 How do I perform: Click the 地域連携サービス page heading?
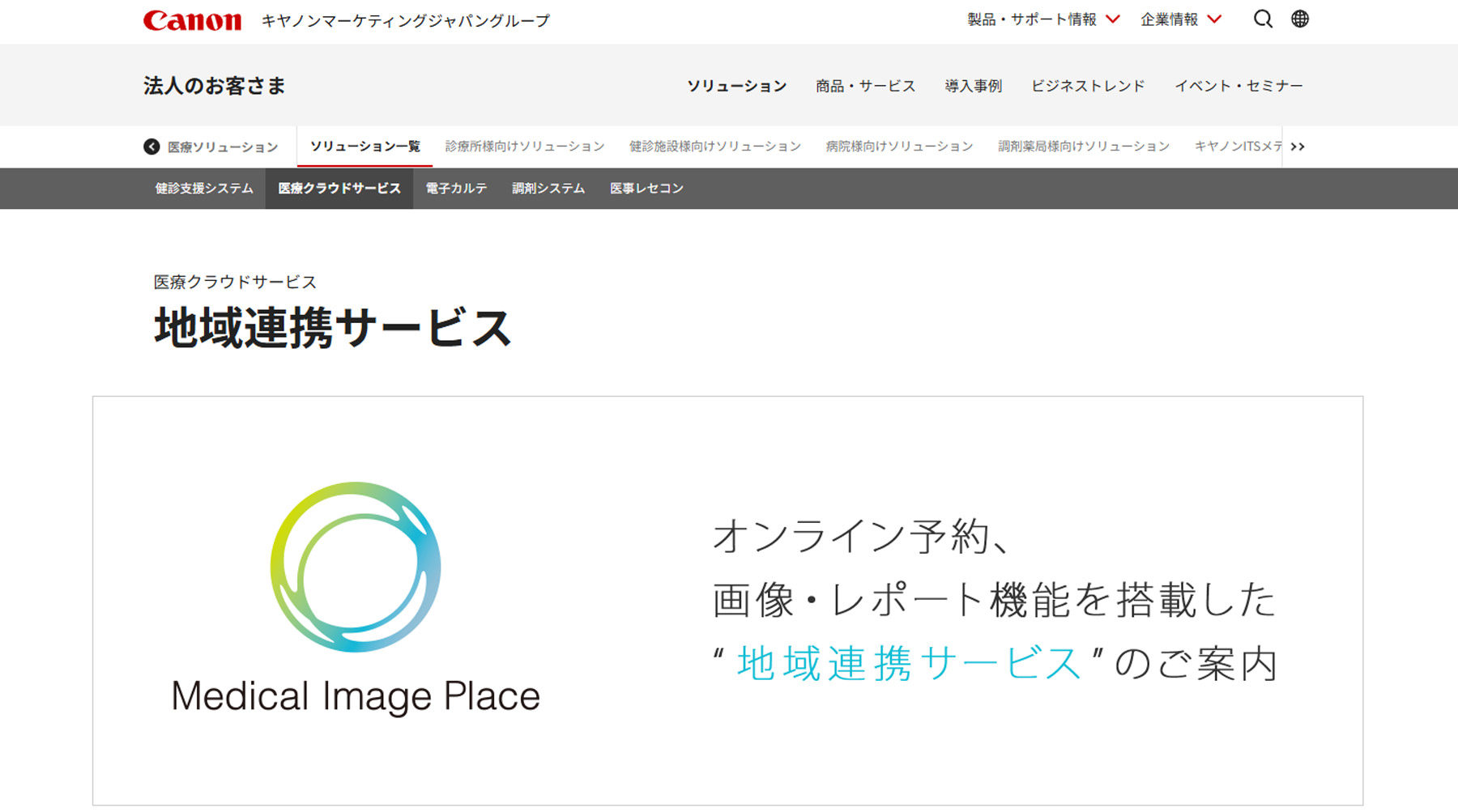(x=333, y=328)
